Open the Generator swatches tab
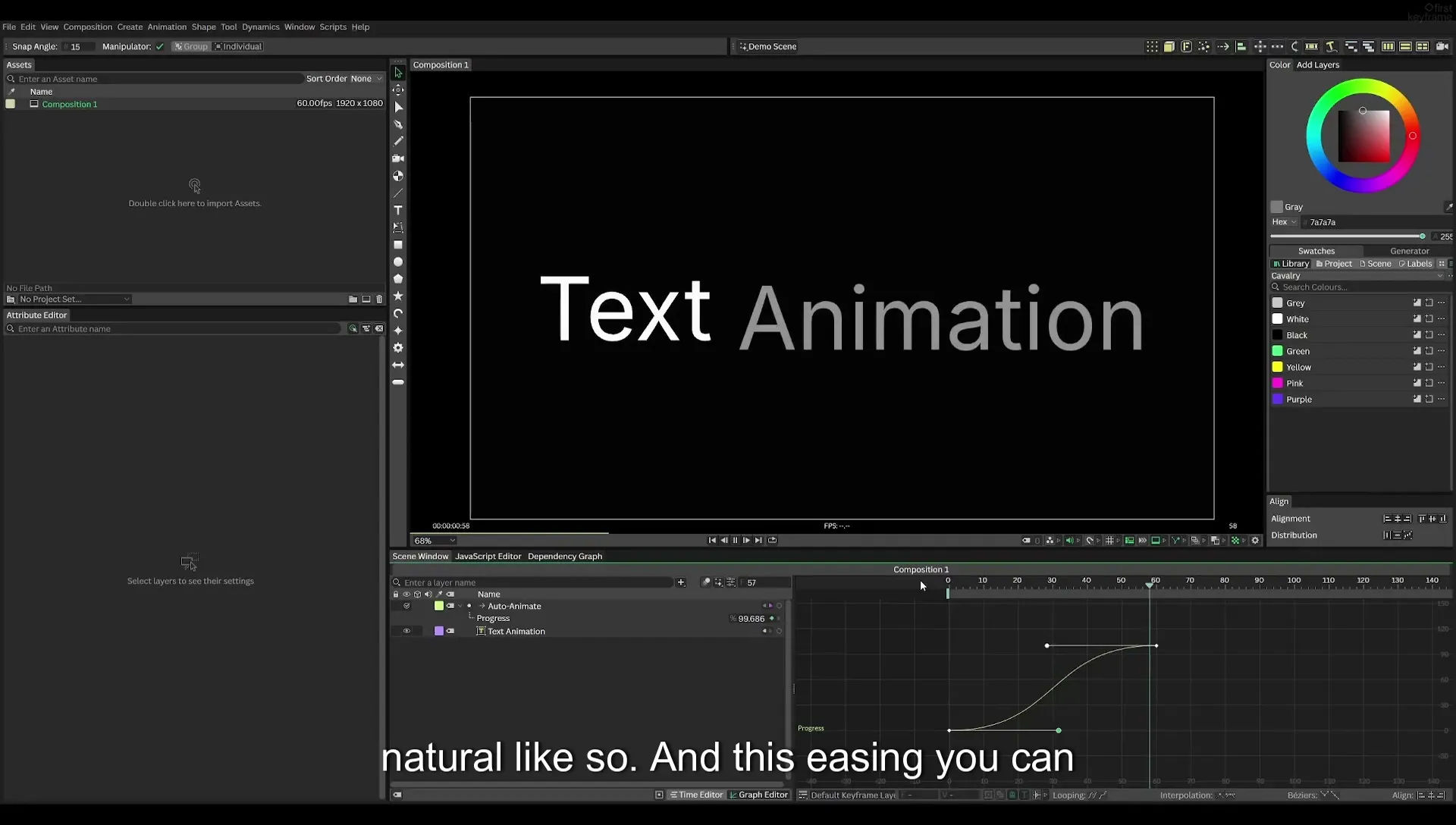 tap(1409, 251)
